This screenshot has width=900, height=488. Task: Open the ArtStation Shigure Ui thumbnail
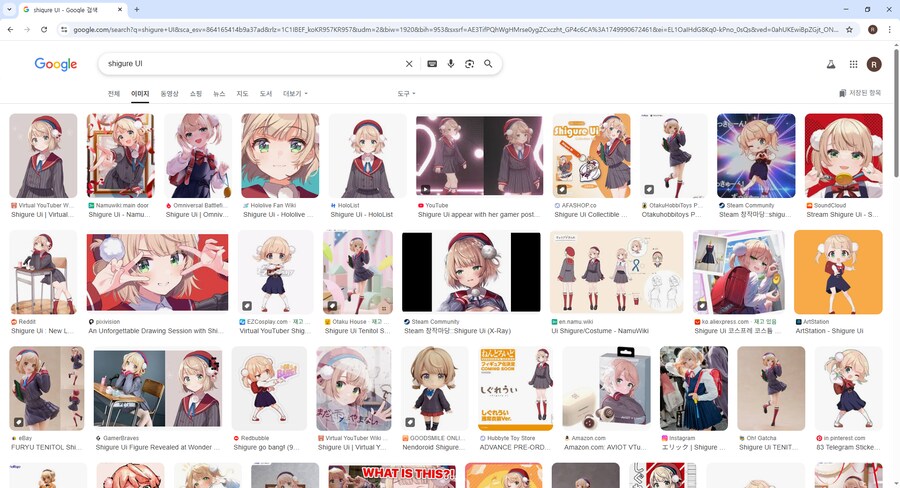coord(838,272)
